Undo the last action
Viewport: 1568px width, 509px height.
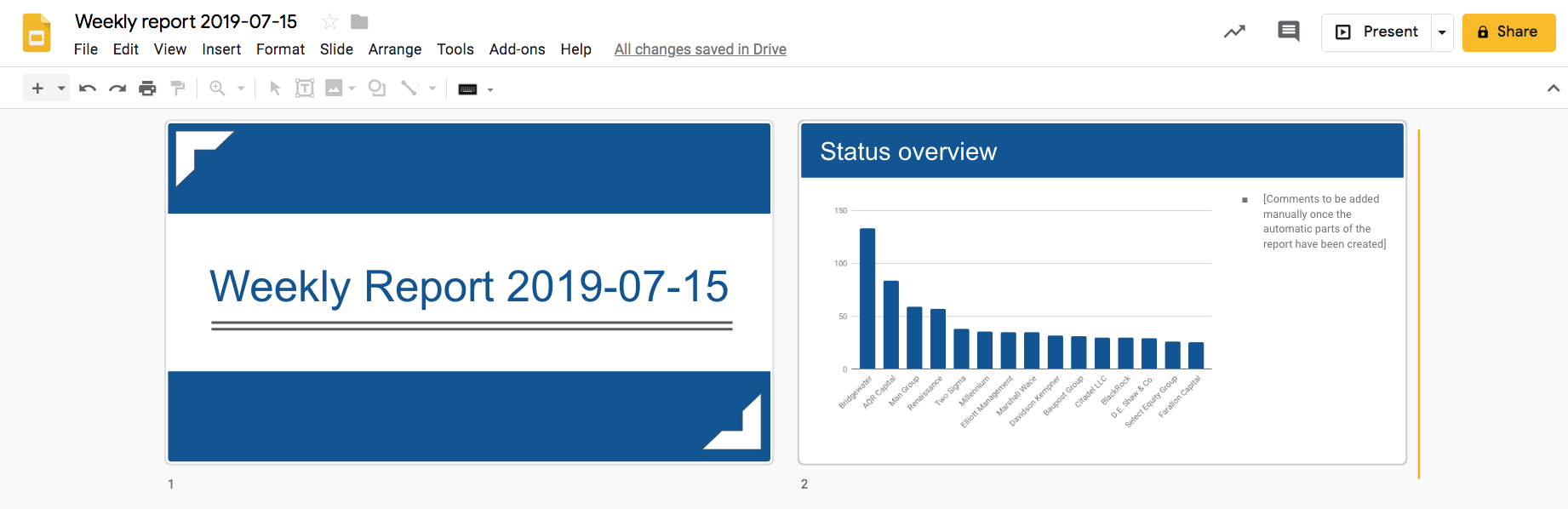point(88,89)
